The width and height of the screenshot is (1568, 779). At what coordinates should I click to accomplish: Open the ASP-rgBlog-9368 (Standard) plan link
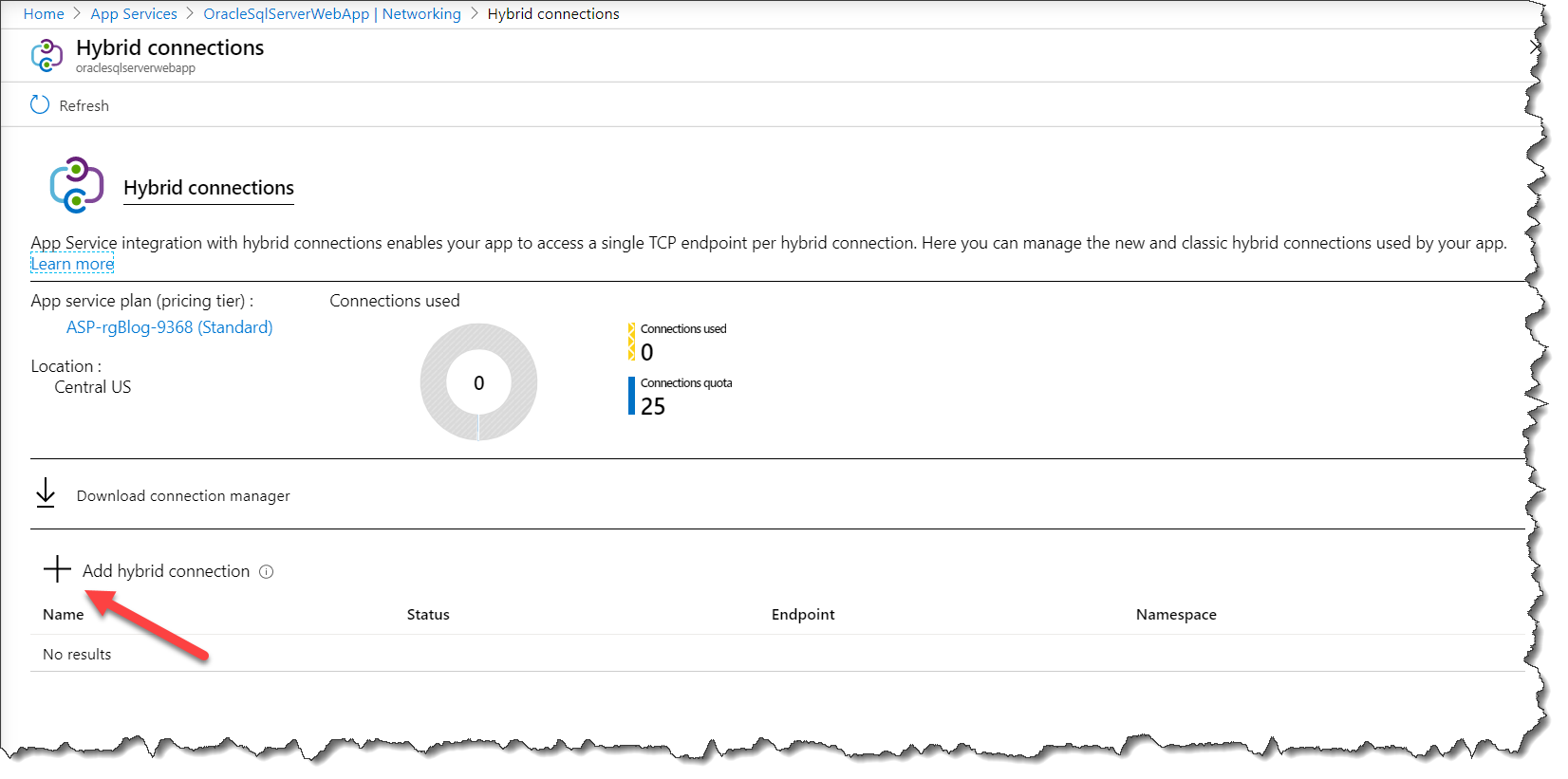[x=169, y=327]
